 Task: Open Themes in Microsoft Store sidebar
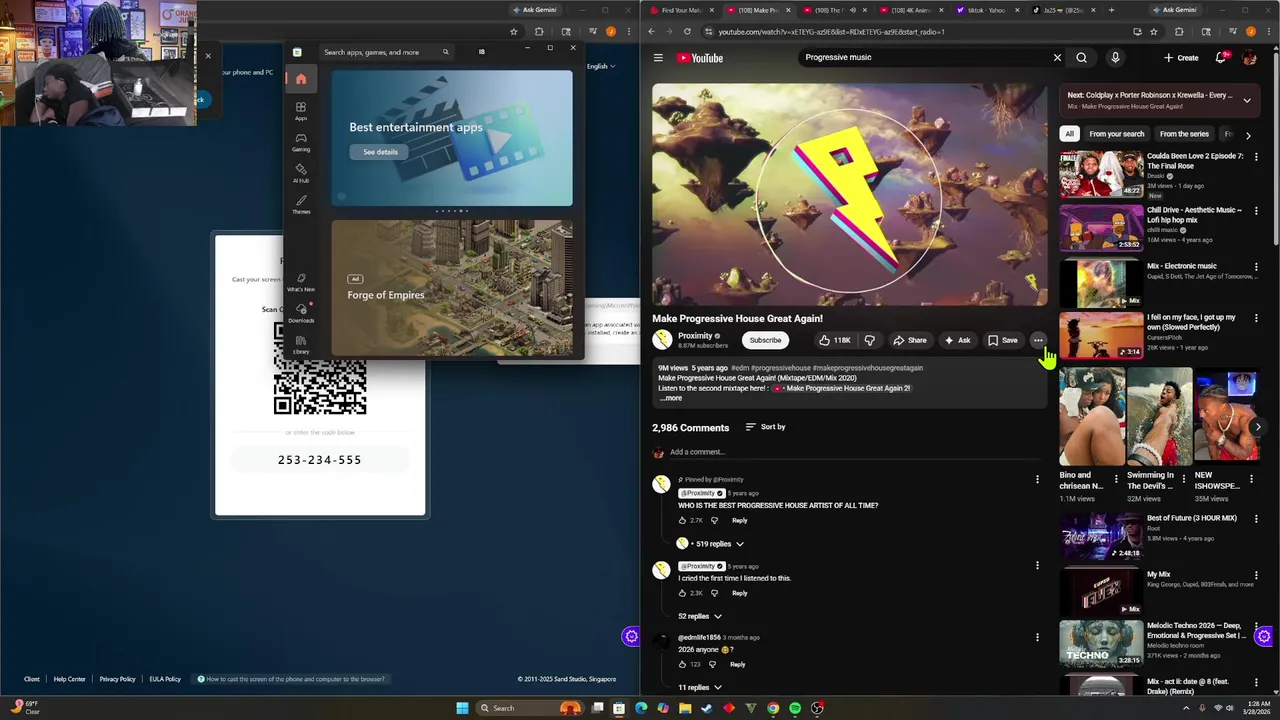300,204
